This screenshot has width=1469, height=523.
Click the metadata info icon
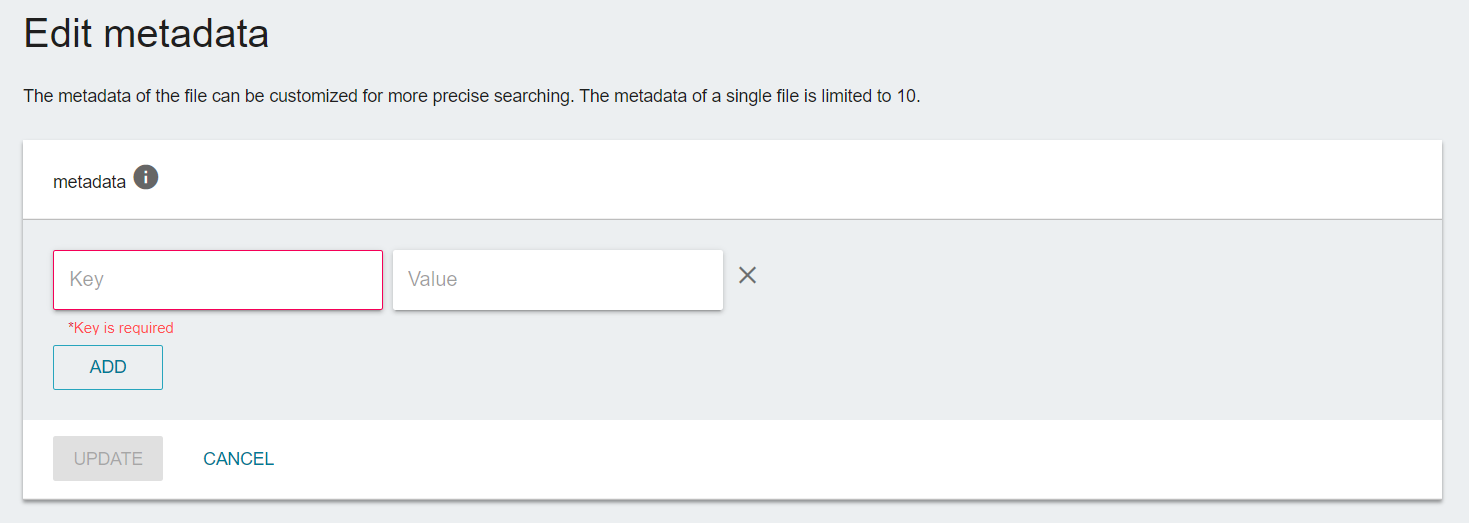[146, 178]
